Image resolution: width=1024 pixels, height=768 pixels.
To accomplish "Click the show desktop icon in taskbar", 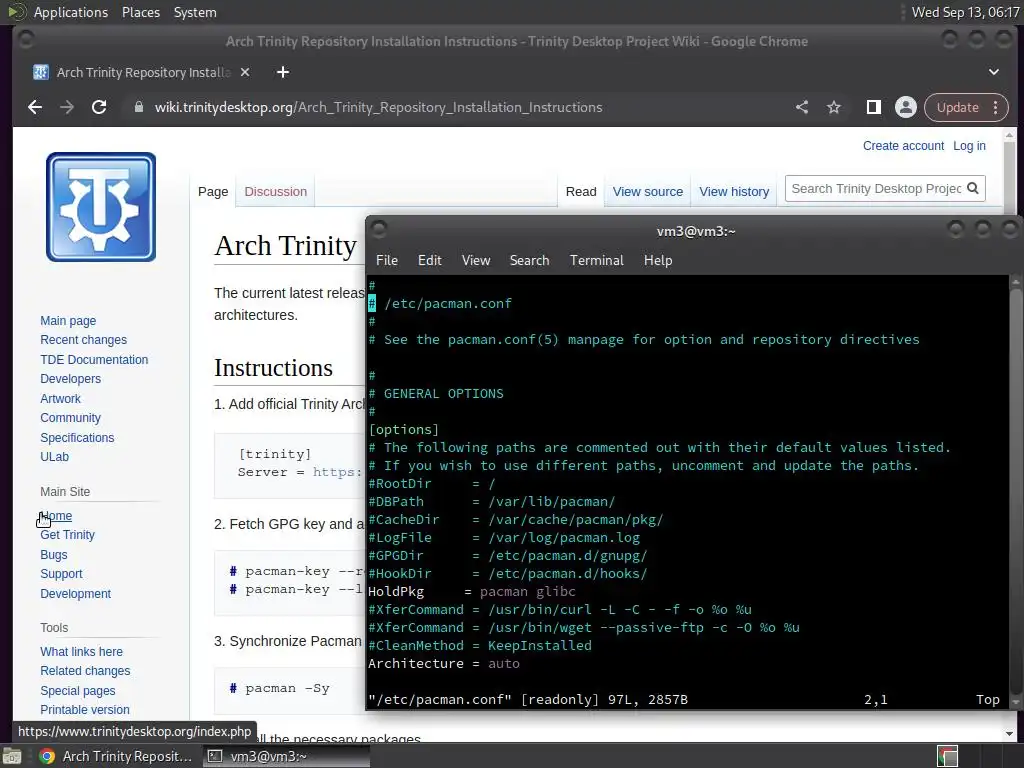I will 12,756.
